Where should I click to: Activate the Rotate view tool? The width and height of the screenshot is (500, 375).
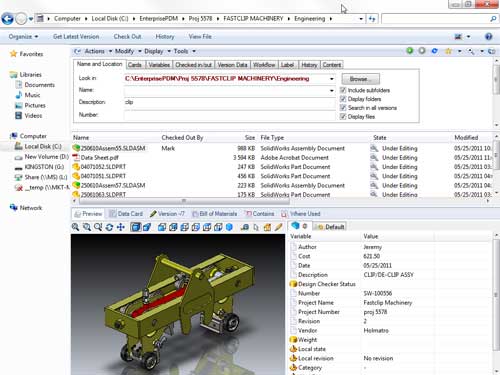[x=109, y=227]
